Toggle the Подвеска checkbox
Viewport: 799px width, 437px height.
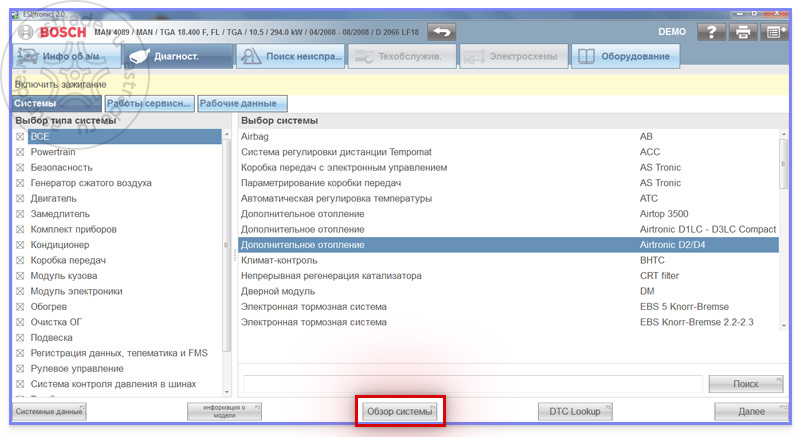click(x=20, y=337)
